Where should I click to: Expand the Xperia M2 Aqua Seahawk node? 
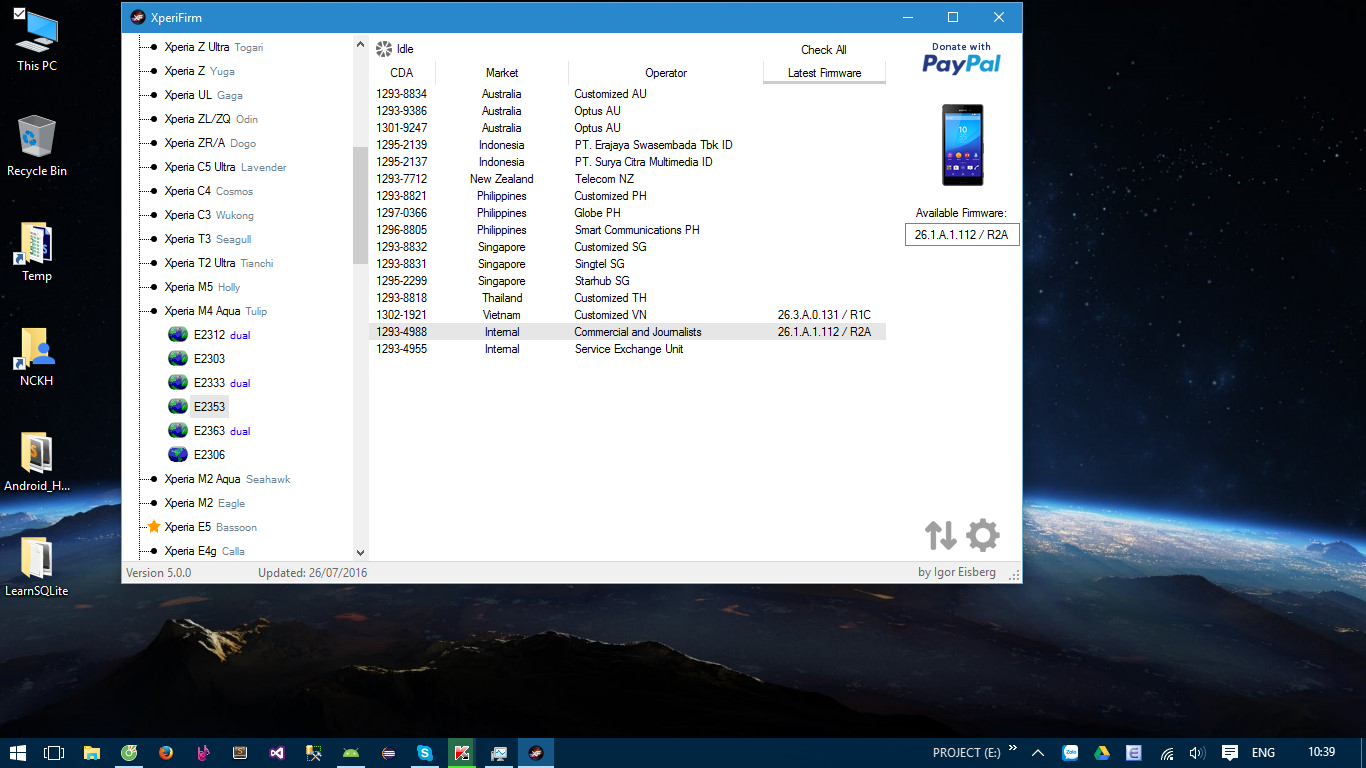click(153, 479)
